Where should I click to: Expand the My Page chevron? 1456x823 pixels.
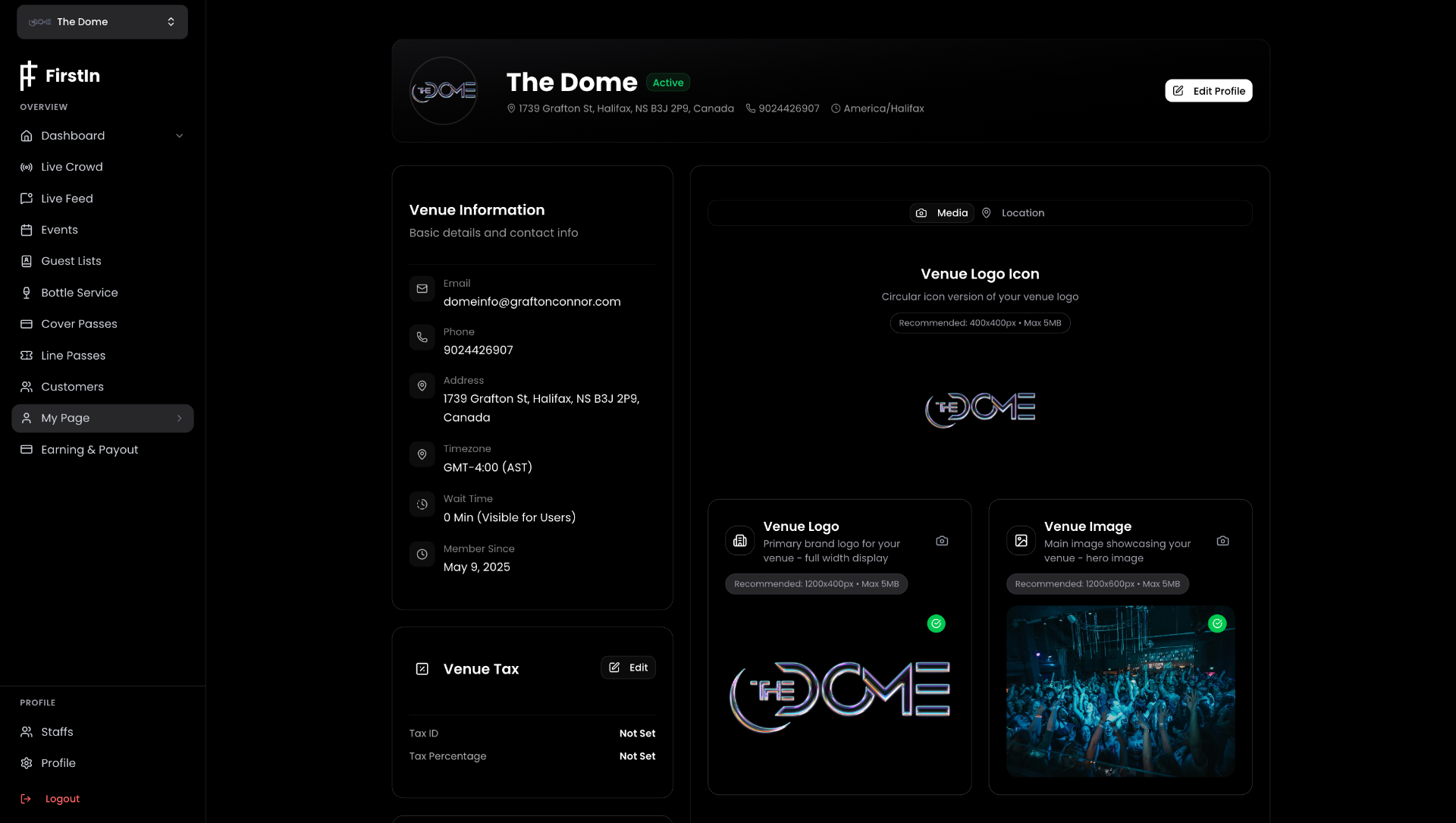[179, 418]
